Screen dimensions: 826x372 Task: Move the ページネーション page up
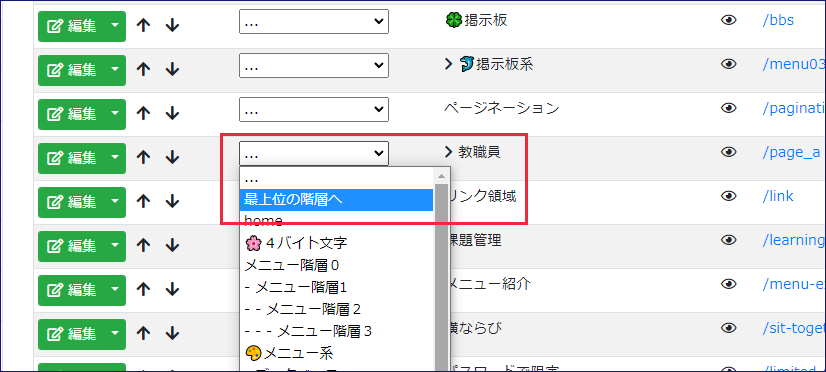tap(143, 114)
